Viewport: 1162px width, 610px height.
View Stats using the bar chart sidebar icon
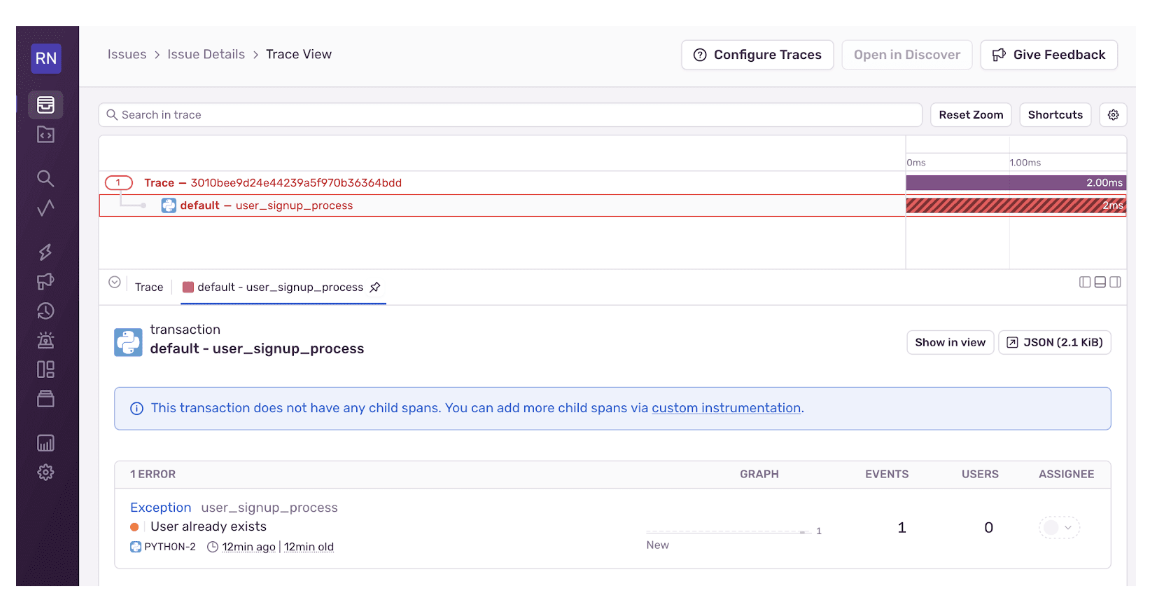46,442
